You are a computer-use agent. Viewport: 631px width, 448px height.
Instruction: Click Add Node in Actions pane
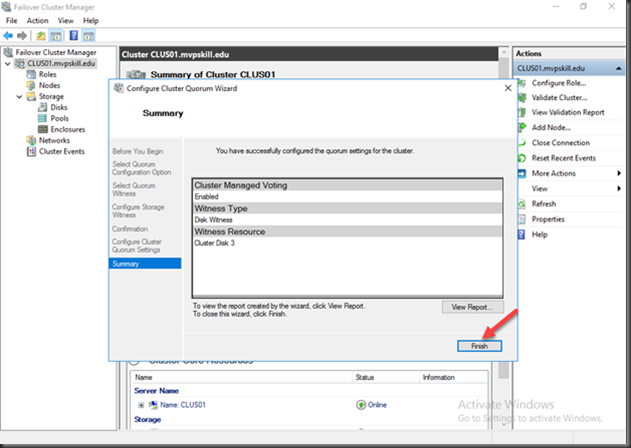(551, 128)
